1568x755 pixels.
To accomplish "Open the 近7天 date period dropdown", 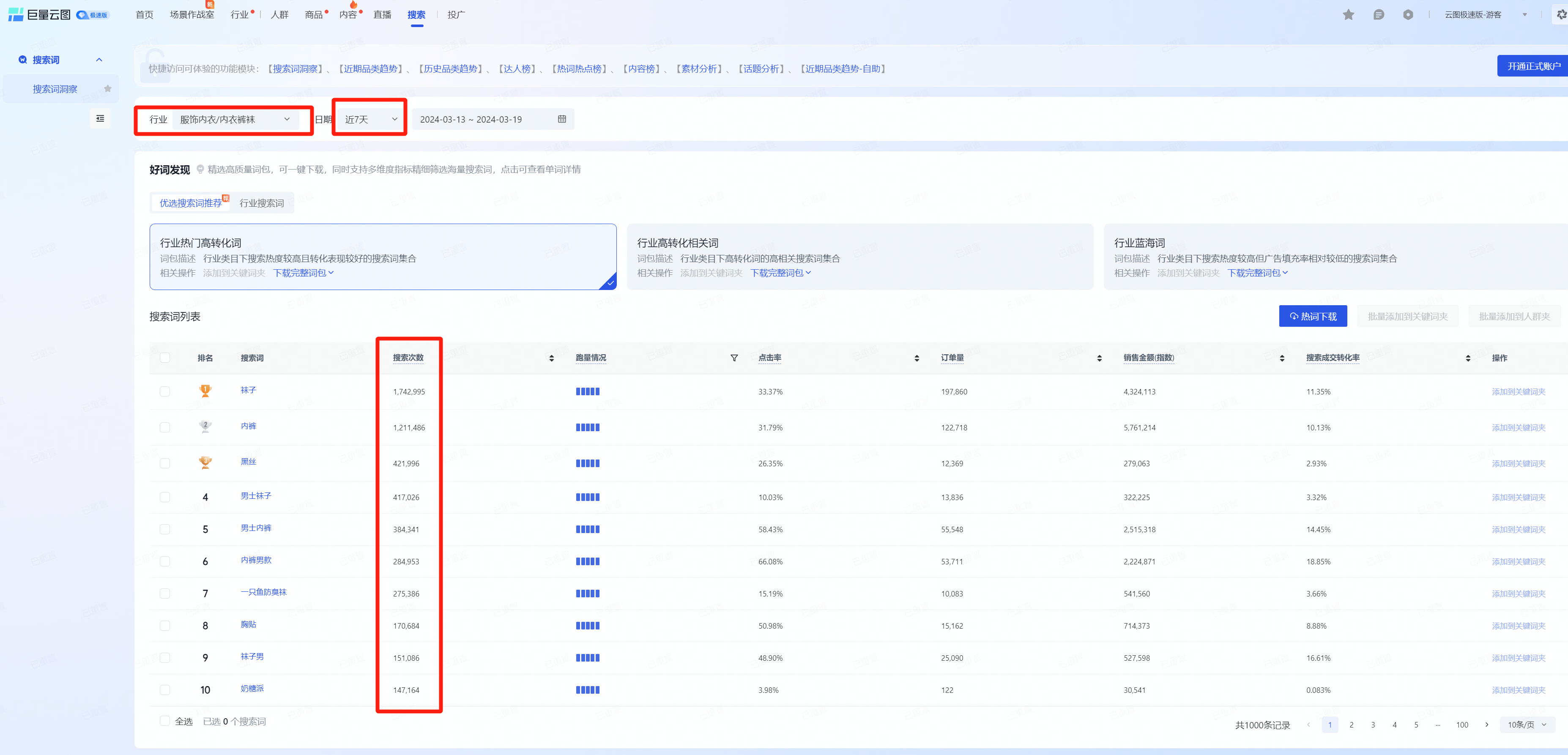I will point(371,119).
